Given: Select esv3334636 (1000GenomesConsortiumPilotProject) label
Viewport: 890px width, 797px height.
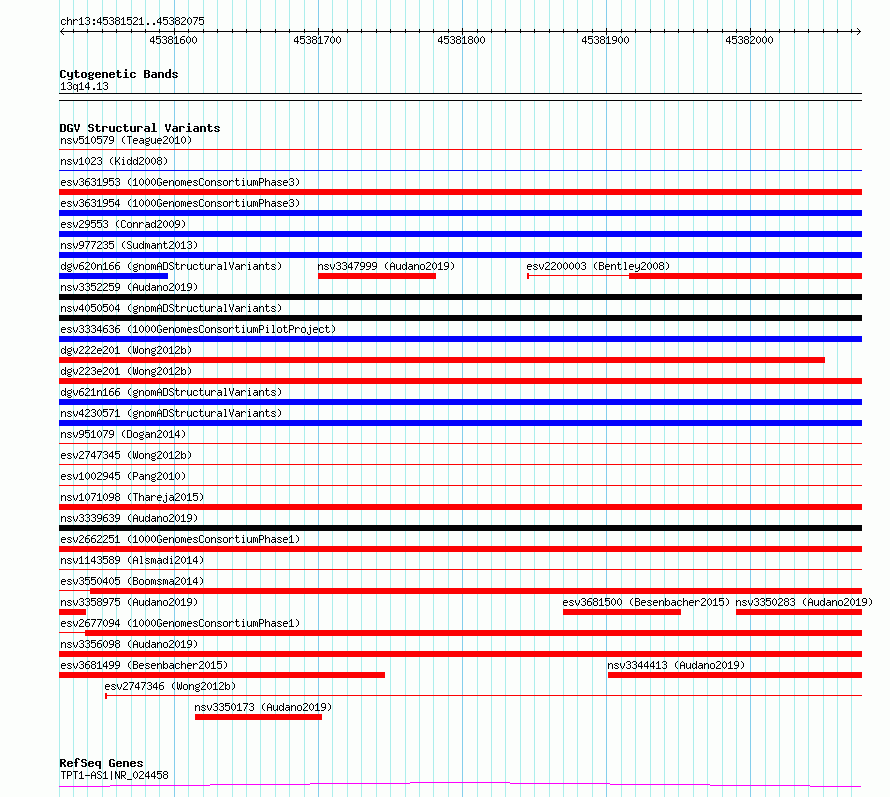Looking at the screenshot, I should (x=198, y=329).
